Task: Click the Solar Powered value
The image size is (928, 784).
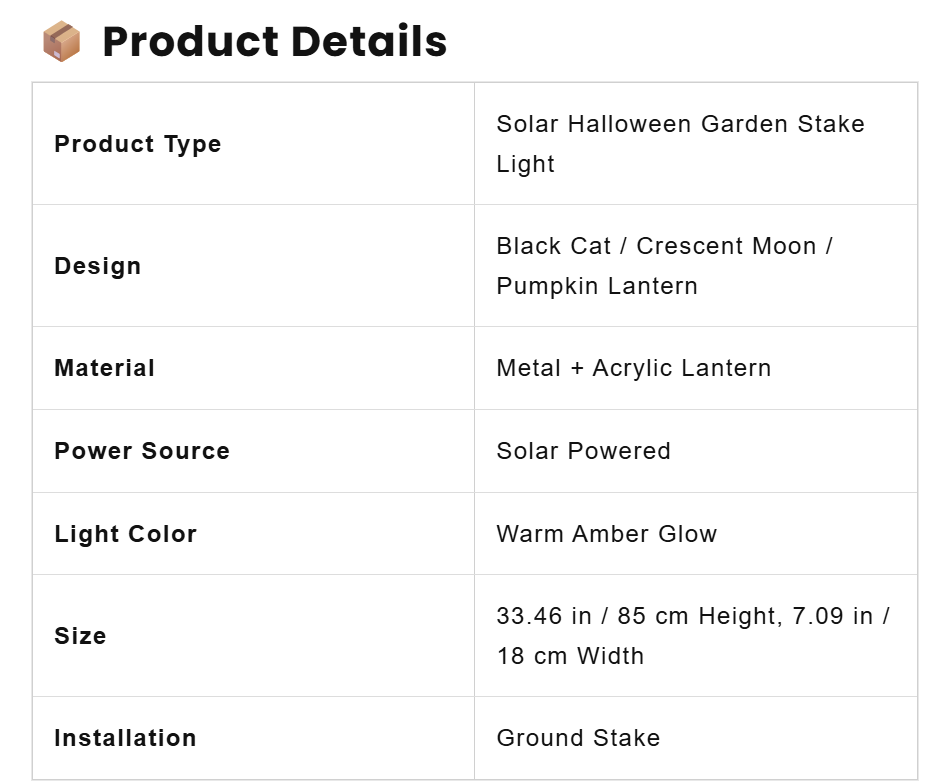Action: pos(584,450)
